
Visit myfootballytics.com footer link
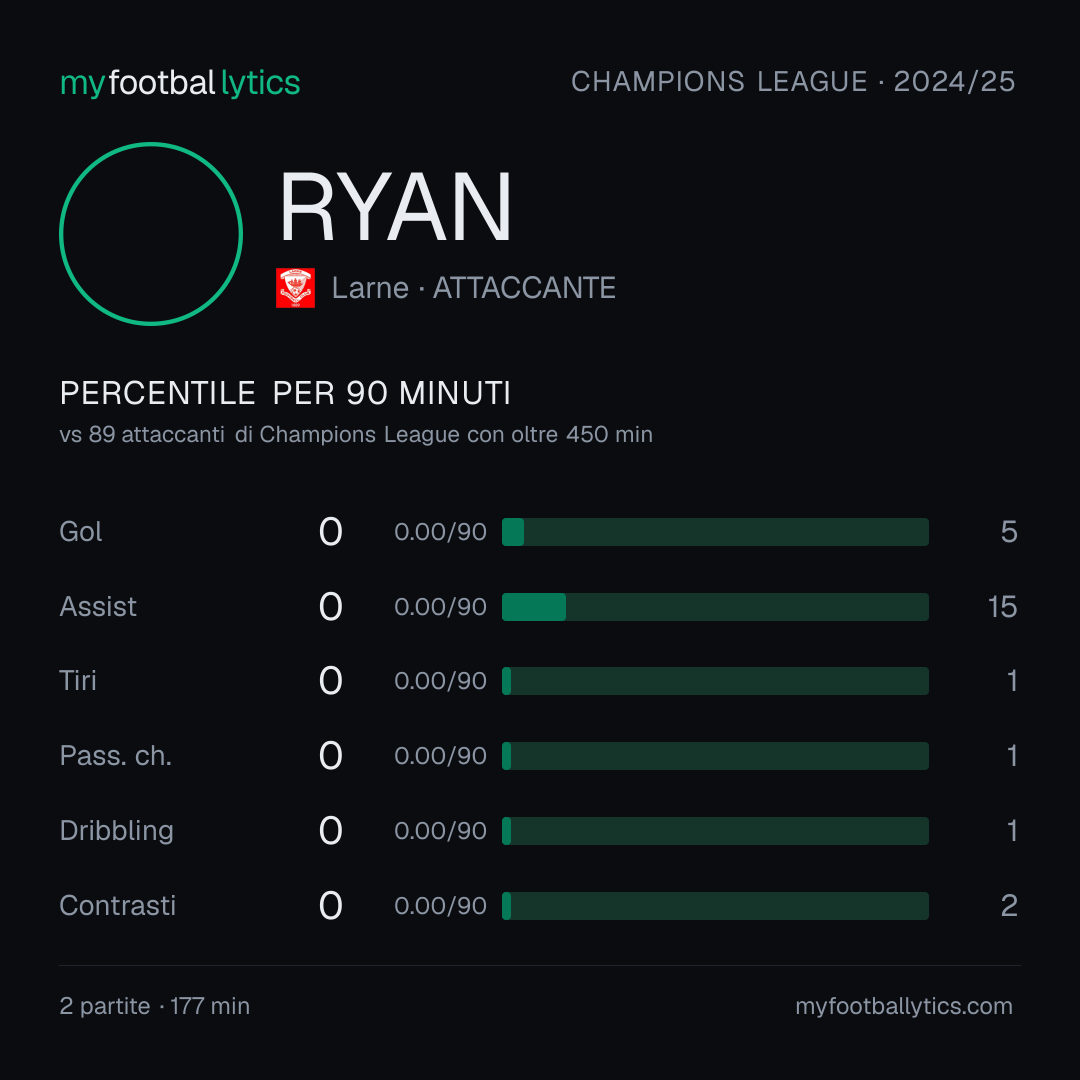(x=904, y=1006)
